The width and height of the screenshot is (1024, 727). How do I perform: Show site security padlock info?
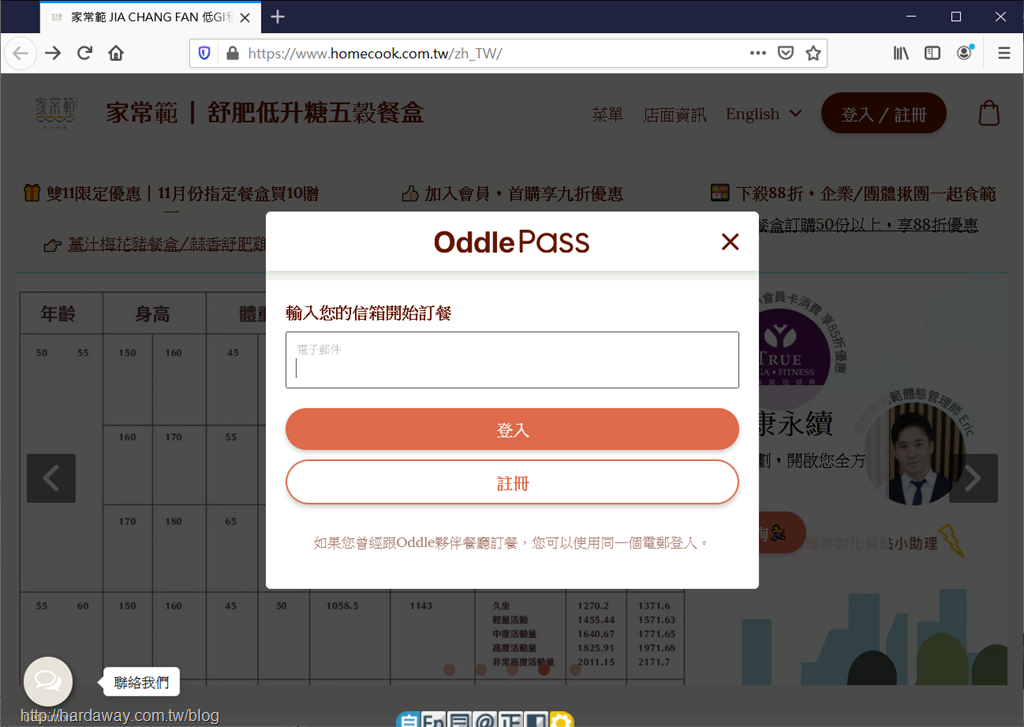[x=232, y=53]
